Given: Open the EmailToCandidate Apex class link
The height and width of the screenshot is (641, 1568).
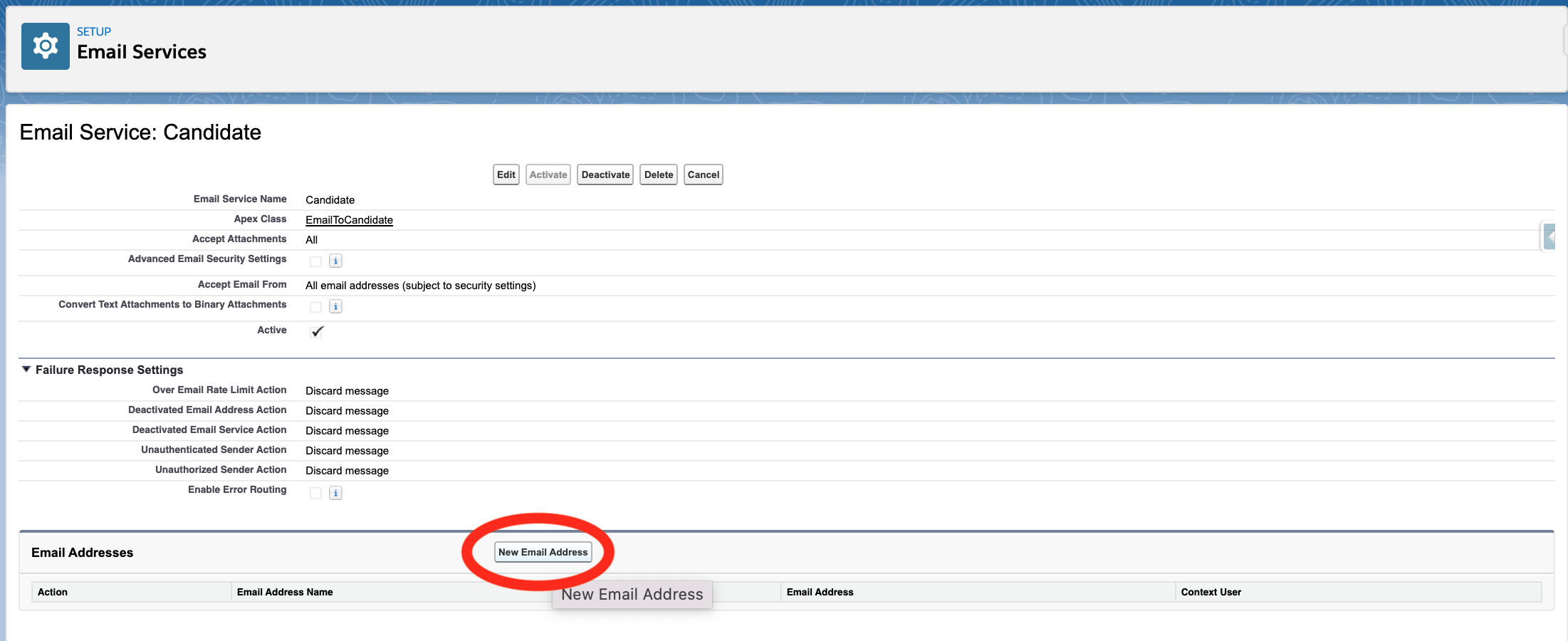Looking at the screenshot, I should 349,220.
